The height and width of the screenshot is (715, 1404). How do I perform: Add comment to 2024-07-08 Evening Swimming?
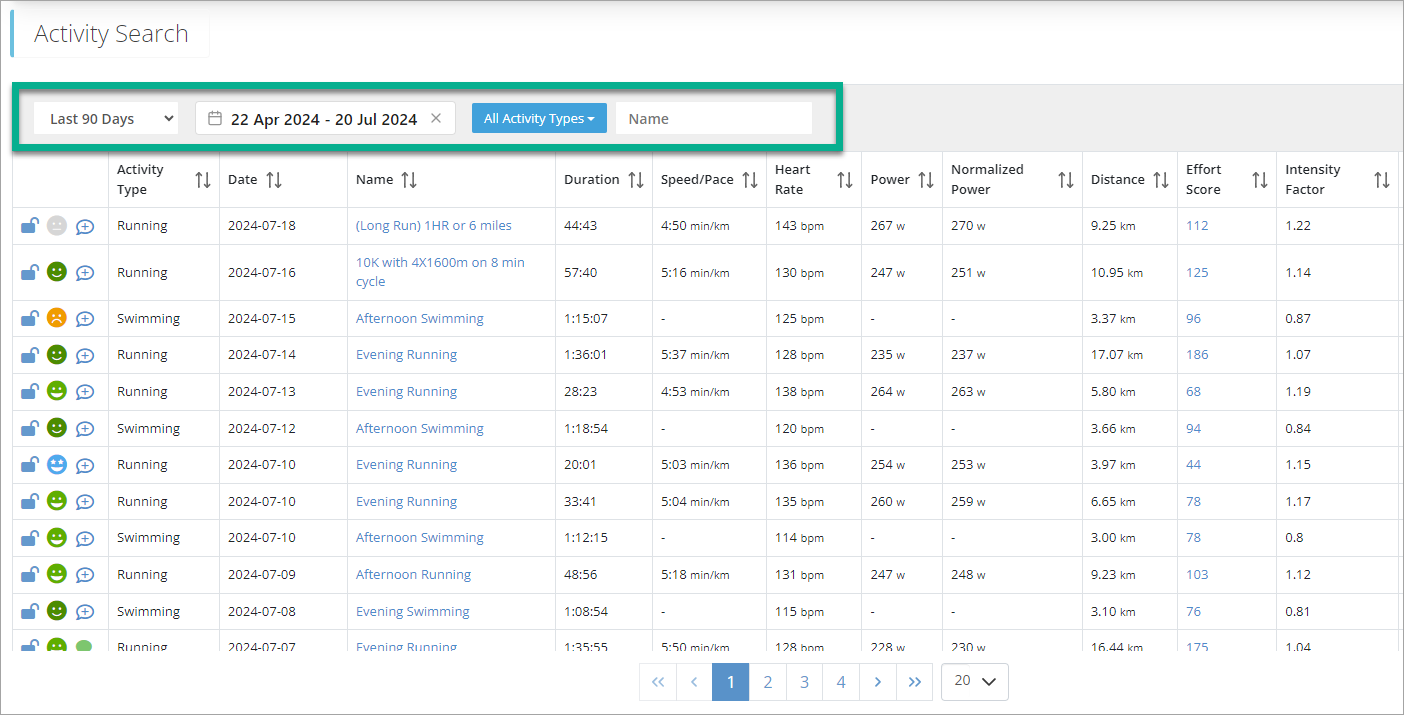tap(85, 612)
